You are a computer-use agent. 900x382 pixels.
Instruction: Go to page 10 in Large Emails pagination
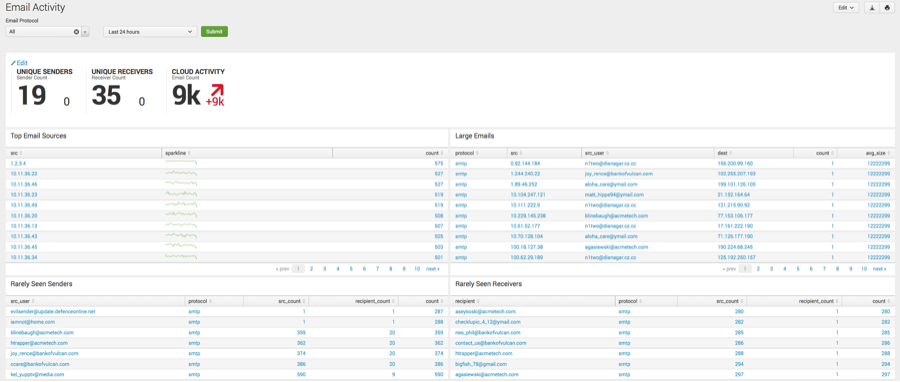pos(864,268)
